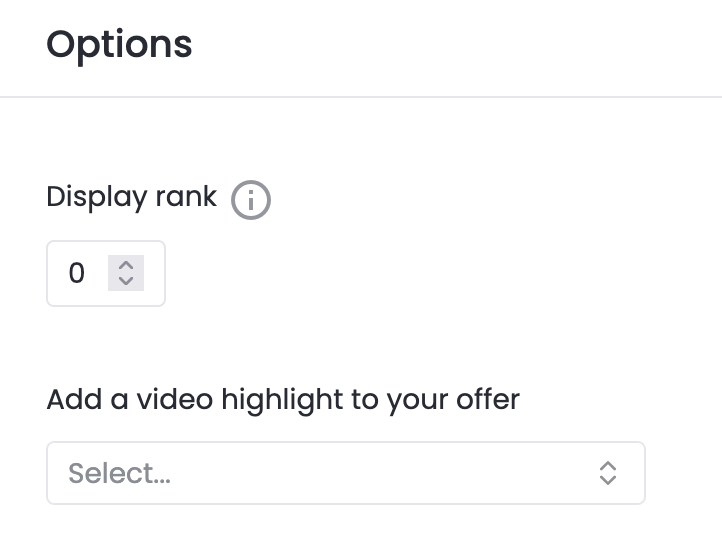Show tooltip via circled i icon
This screenshot has width=722, height=534.
(x=251, y=200)
